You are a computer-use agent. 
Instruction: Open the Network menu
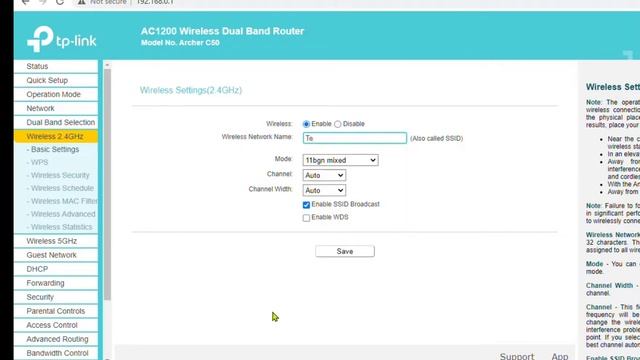point(56,108)
